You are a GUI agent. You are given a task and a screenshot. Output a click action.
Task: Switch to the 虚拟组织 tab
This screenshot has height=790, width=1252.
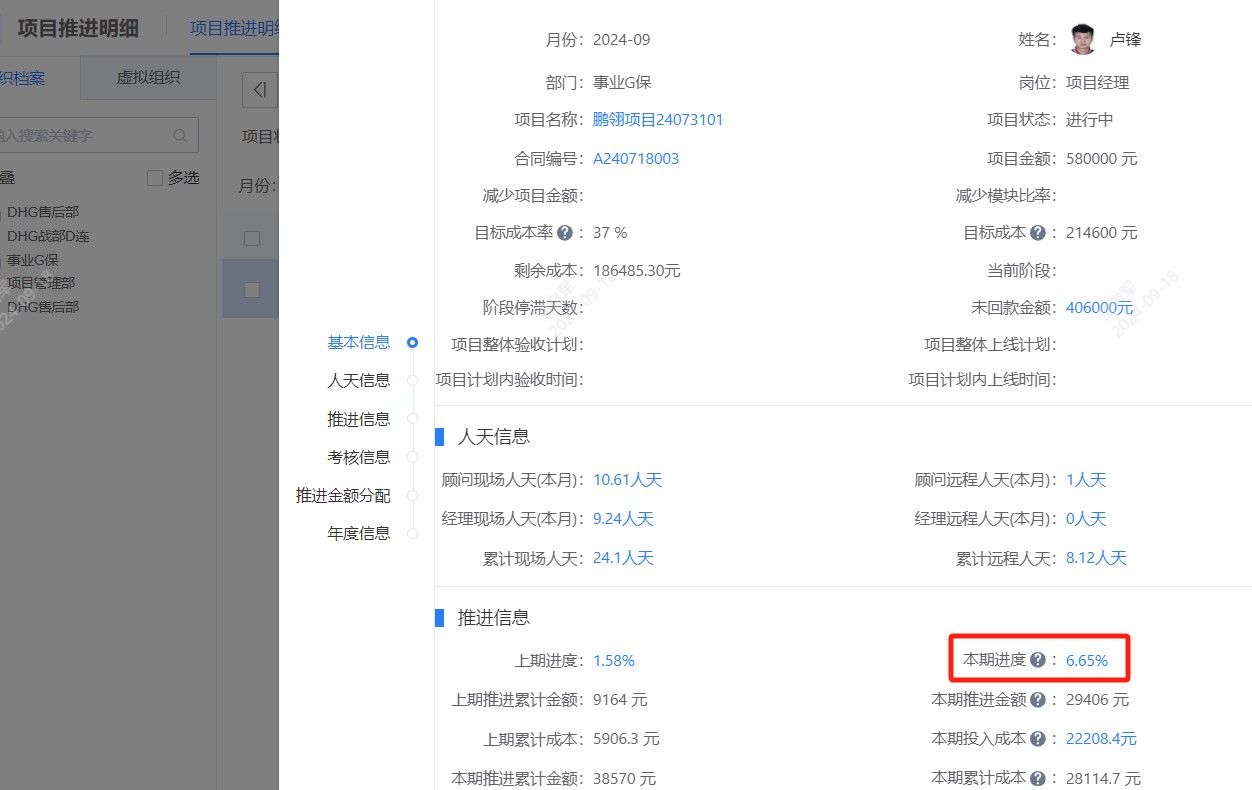[147, 76]
